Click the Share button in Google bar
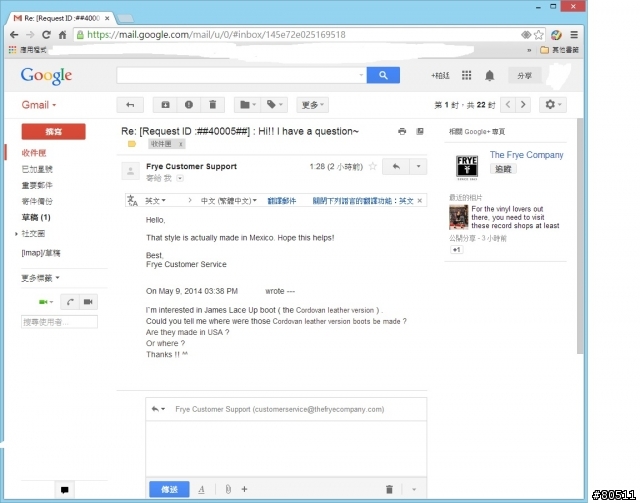 pos(524,76)
